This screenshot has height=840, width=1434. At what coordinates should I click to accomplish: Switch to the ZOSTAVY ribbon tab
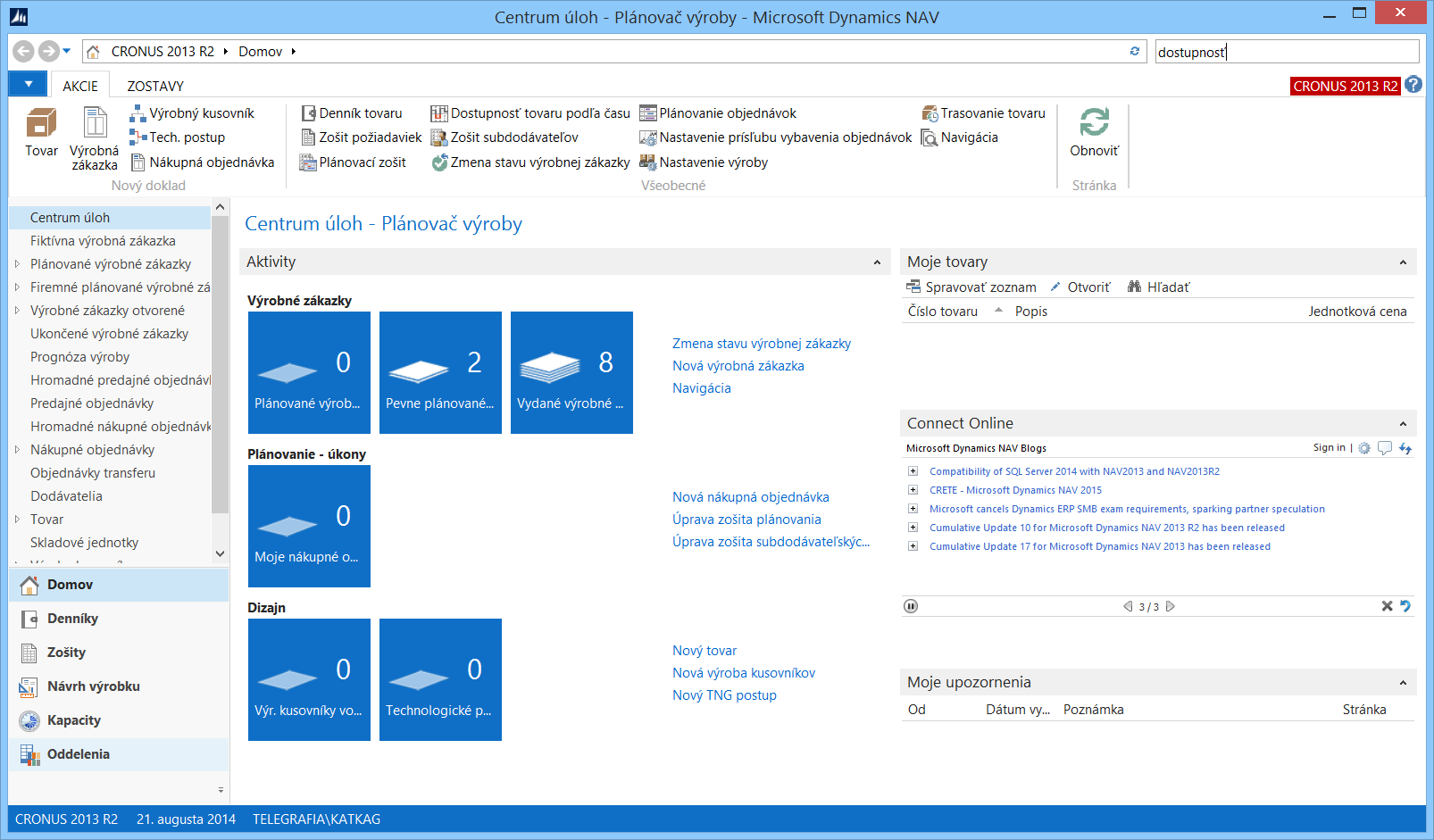pos(155,86)
